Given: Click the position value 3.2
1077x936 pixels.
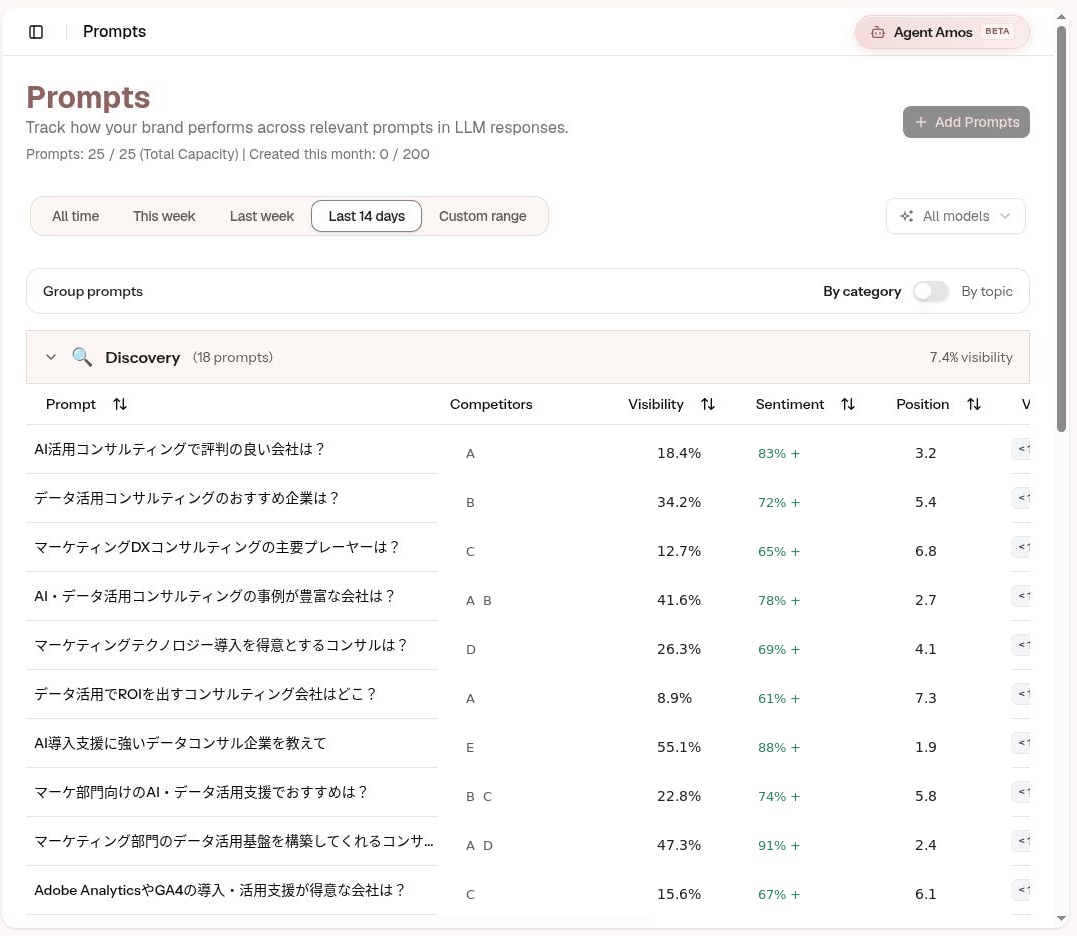Looking at the screenshot, I should [925, 453].
